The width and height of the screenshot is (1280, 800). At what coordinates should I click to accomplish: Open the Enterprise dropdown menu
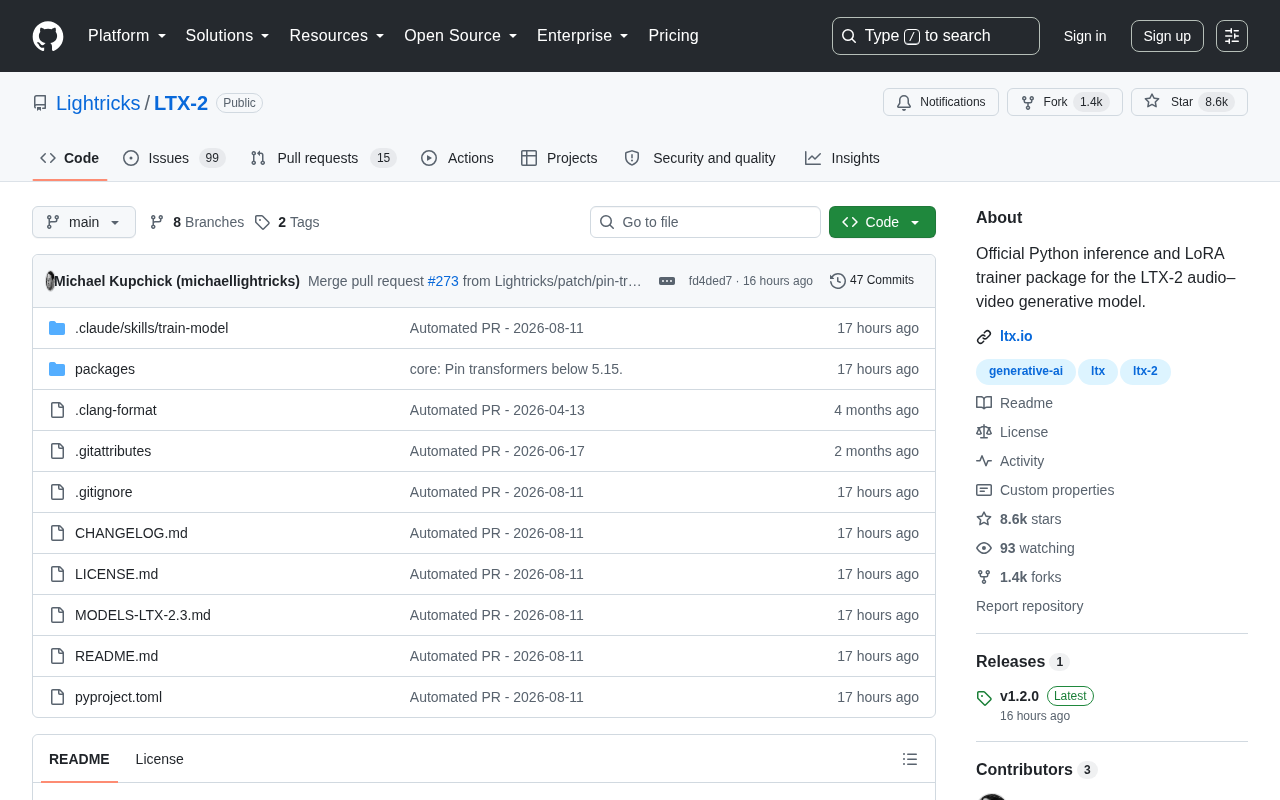click(583, 36)
